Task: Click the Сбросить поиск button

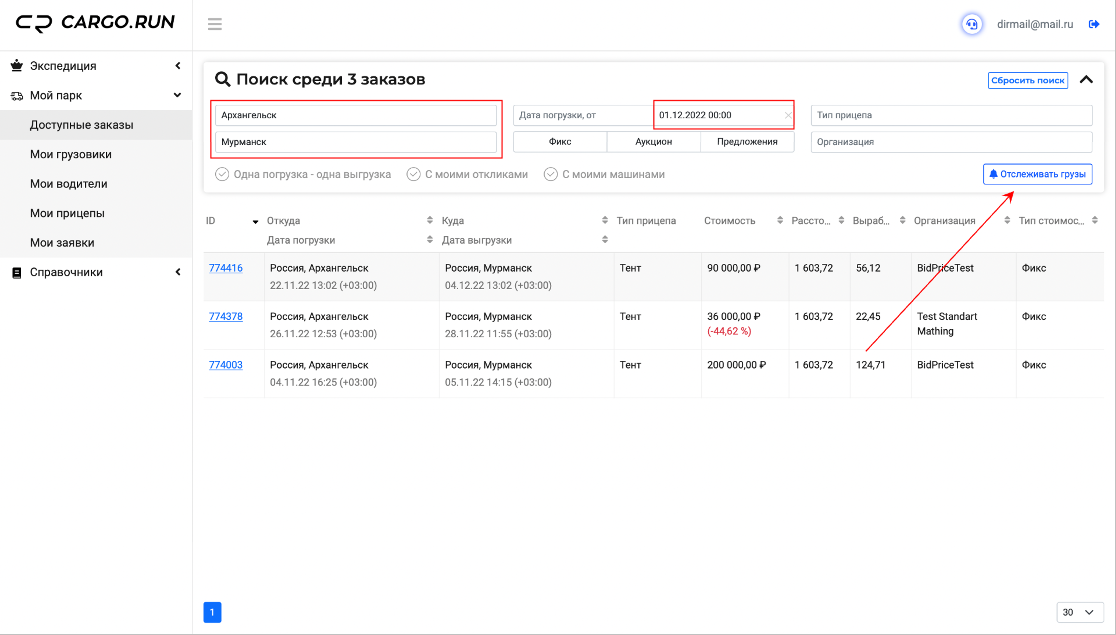Action: (1028, 80)
